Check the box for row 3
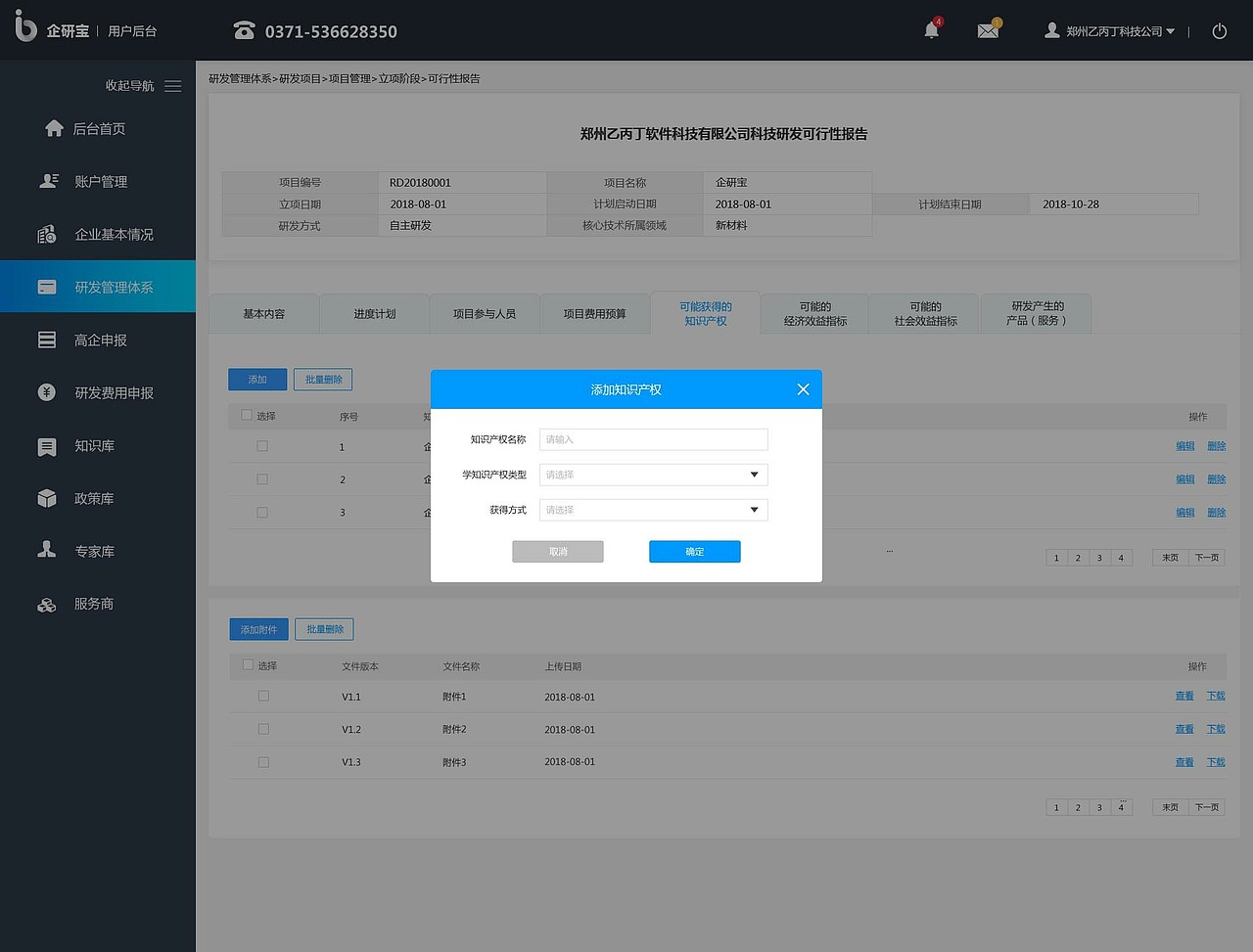Image resolution: width=1253 pixels, height=952 pixels. point(262,513)
